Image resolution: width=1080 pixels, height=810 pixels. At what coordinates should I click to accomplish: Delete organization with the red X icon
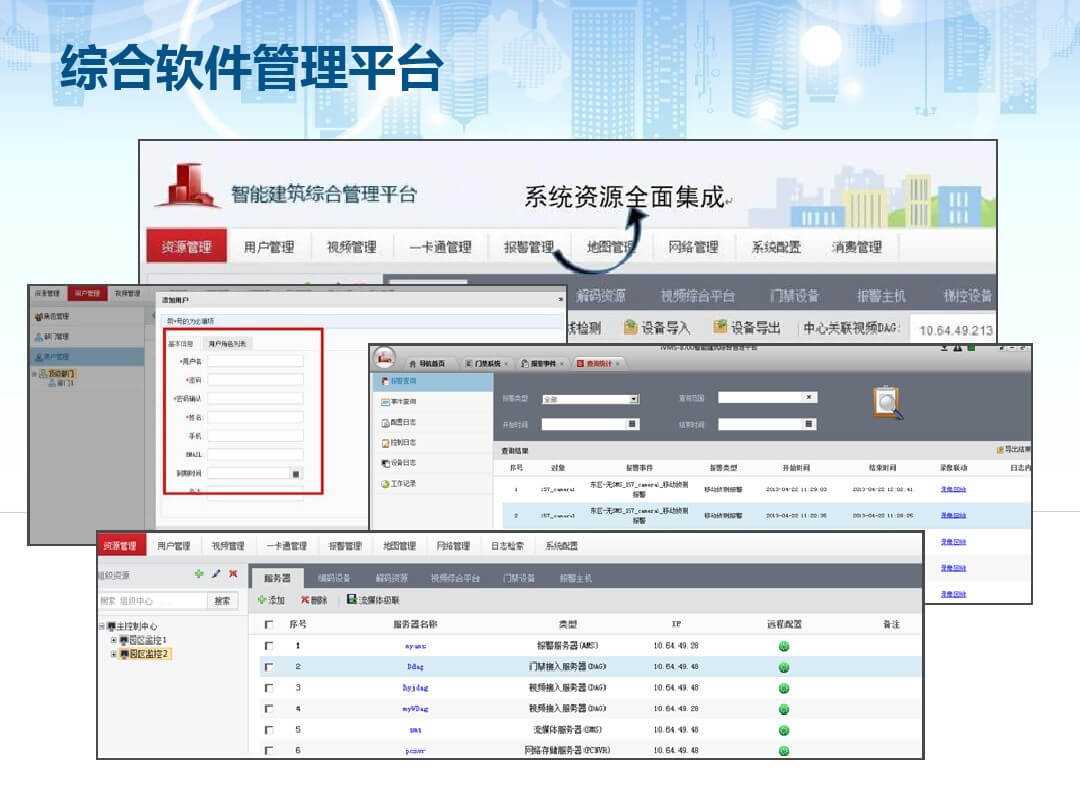coord(233,574)
